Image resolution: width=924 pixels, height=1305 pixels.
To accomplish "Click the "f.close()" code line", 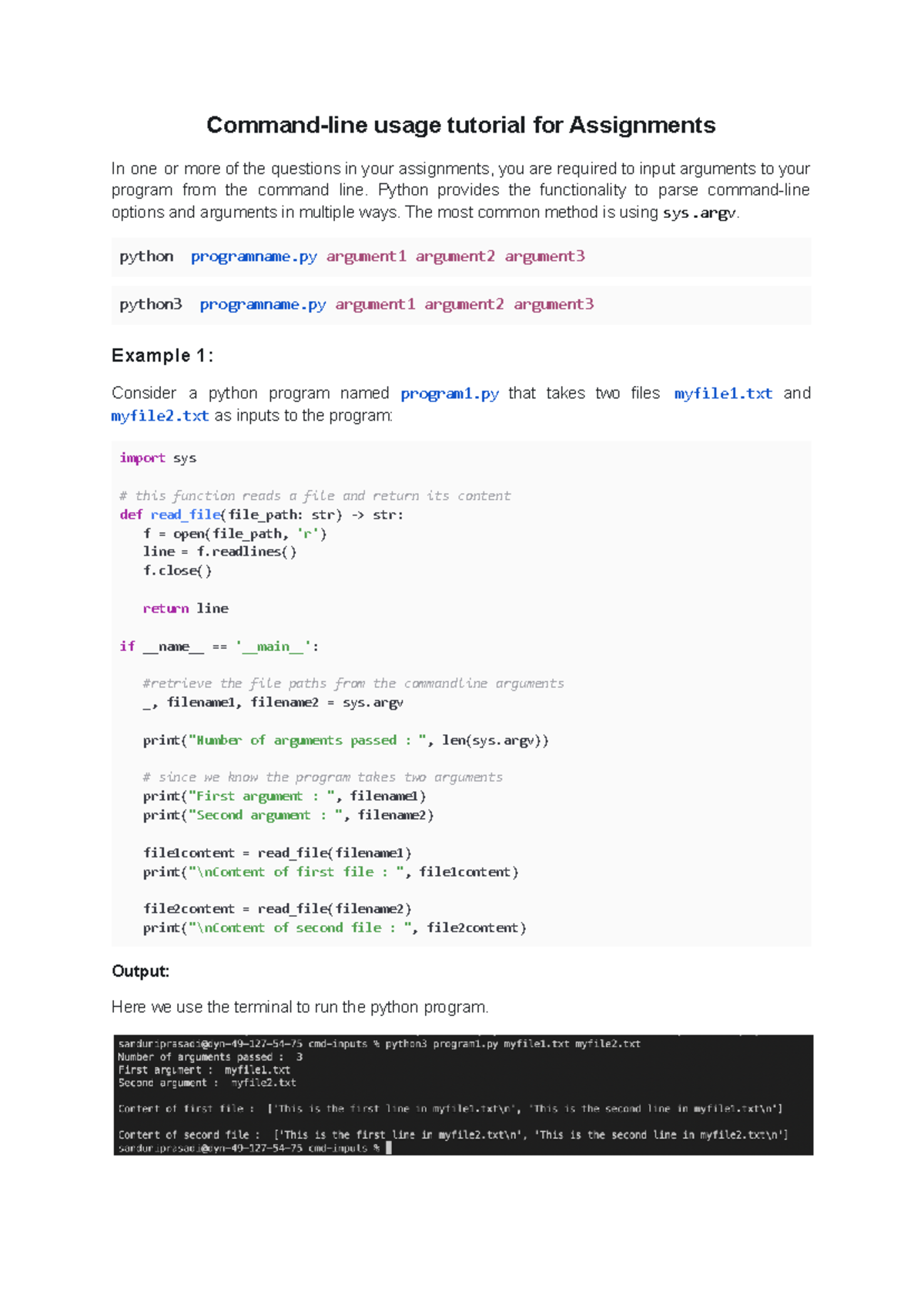I will [177, 571].
